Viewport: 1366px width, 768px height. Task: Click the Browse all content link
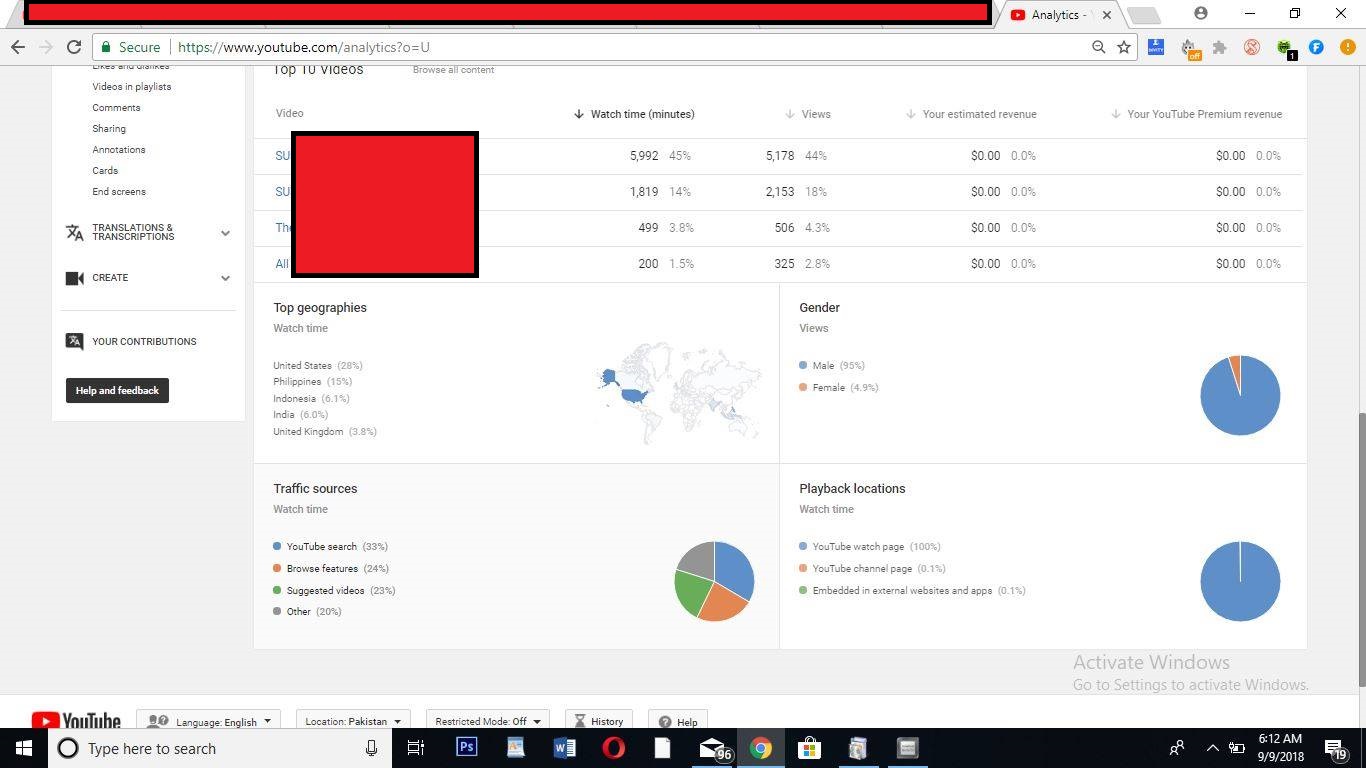453,70
